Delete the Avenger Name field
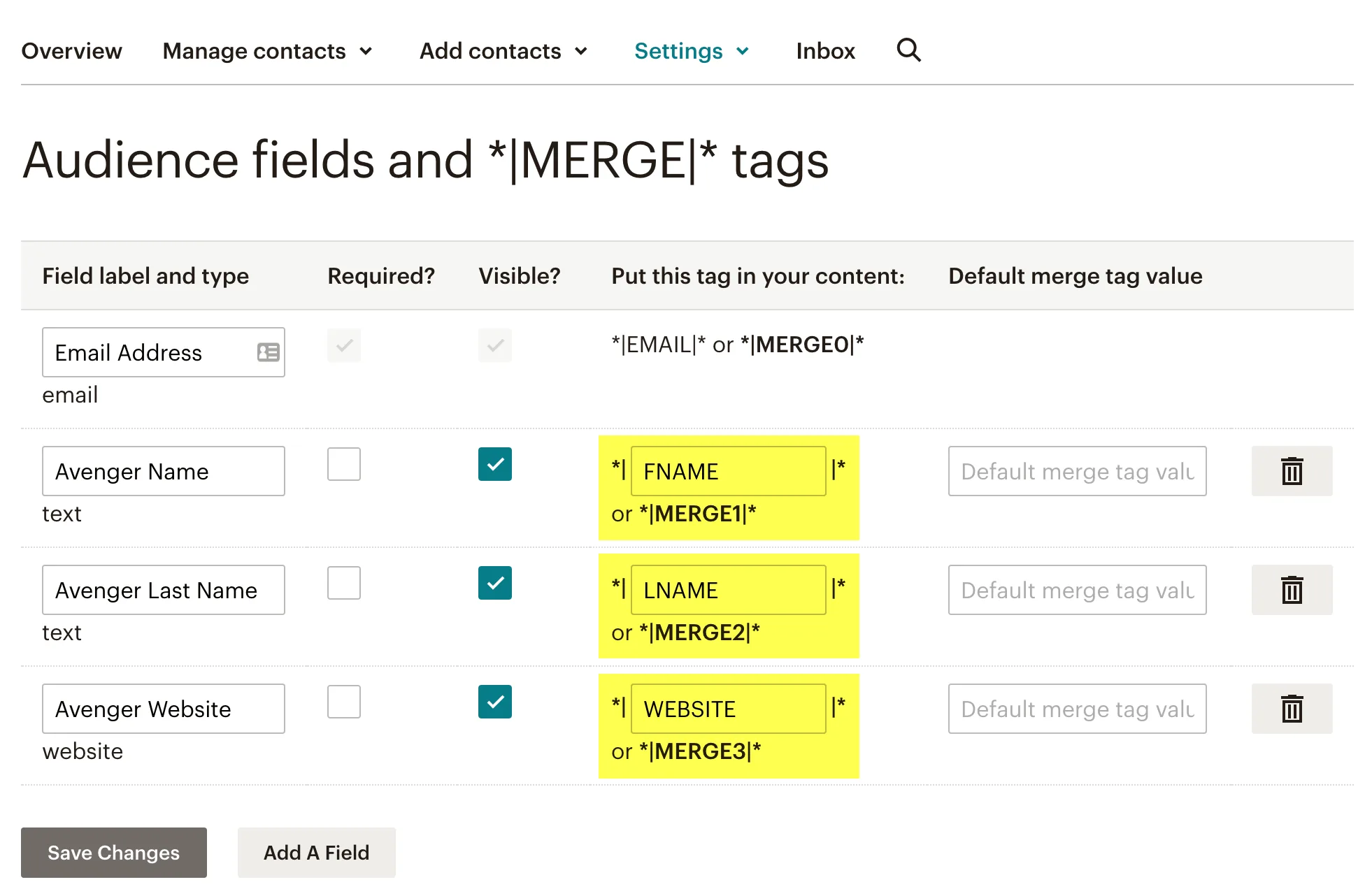The width and height of the screenshot is (1372, 889). (1291, 471)
